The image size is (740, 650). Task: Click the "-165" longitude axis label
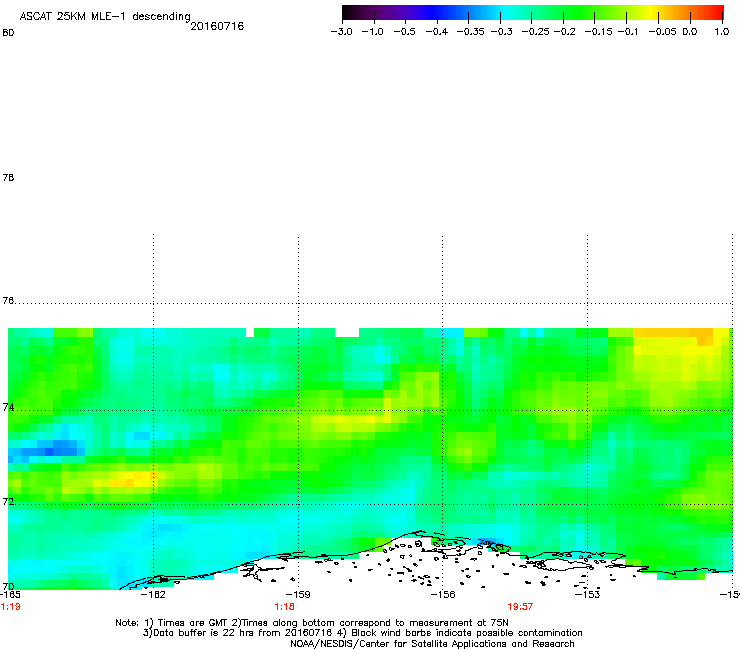pos(10,595)
